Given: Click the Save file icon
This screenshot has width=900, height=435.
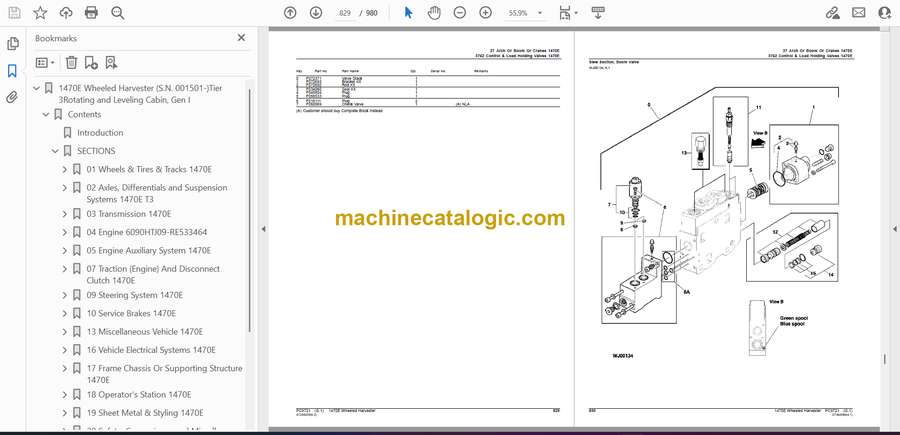Looking at the screenshot, I should [x=14, y=13].
